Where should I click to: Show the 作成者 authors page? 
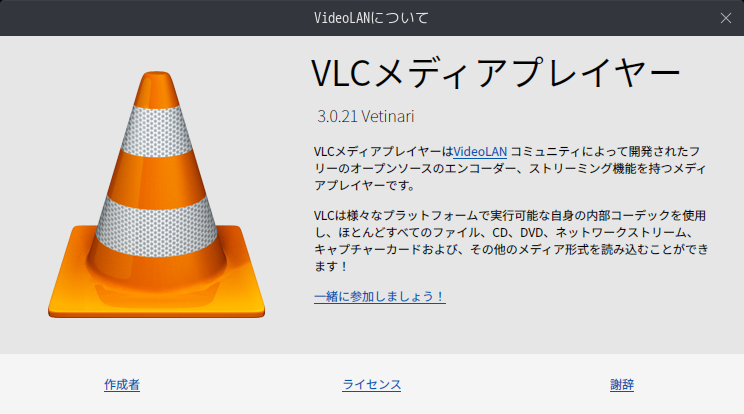(122, 385)
